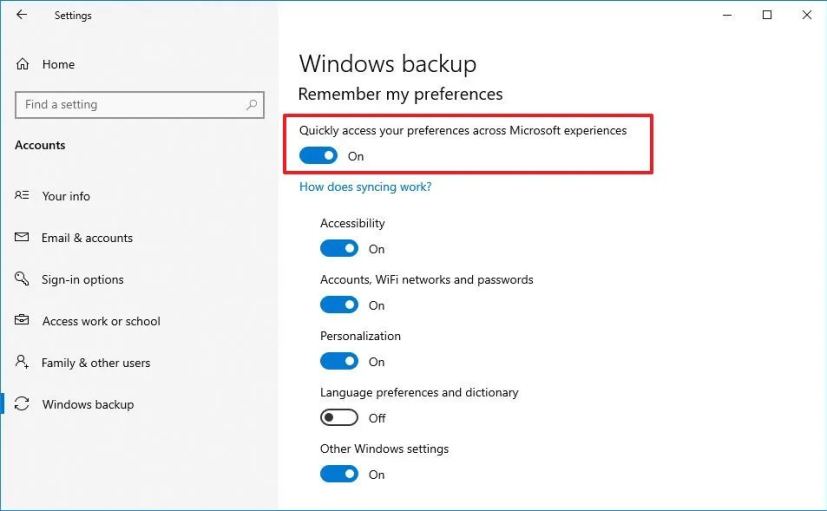827x511 pixels.
Task: Toggle Accounts, WiFi networks and passwords
Action: click(339, 305)
